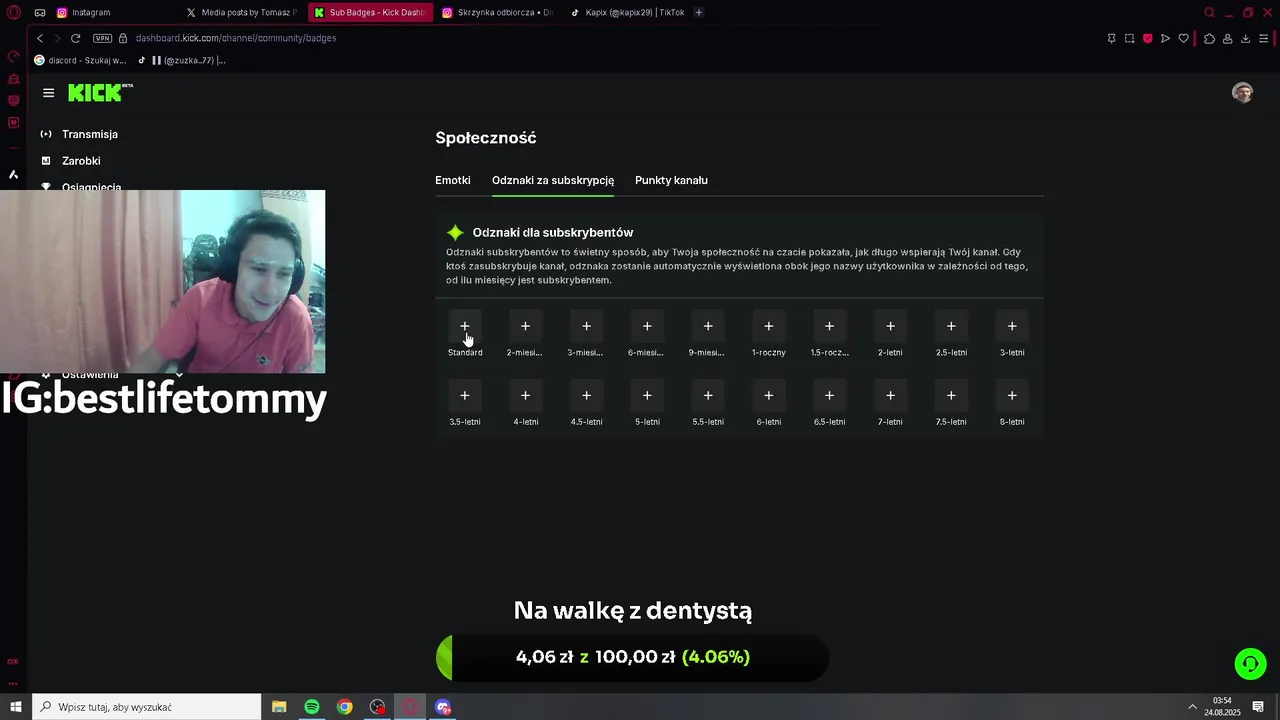The width and height of the screenshot is (1280, 720).
Task: Open Spotify from the taskbar
Action: click(312, 707)
